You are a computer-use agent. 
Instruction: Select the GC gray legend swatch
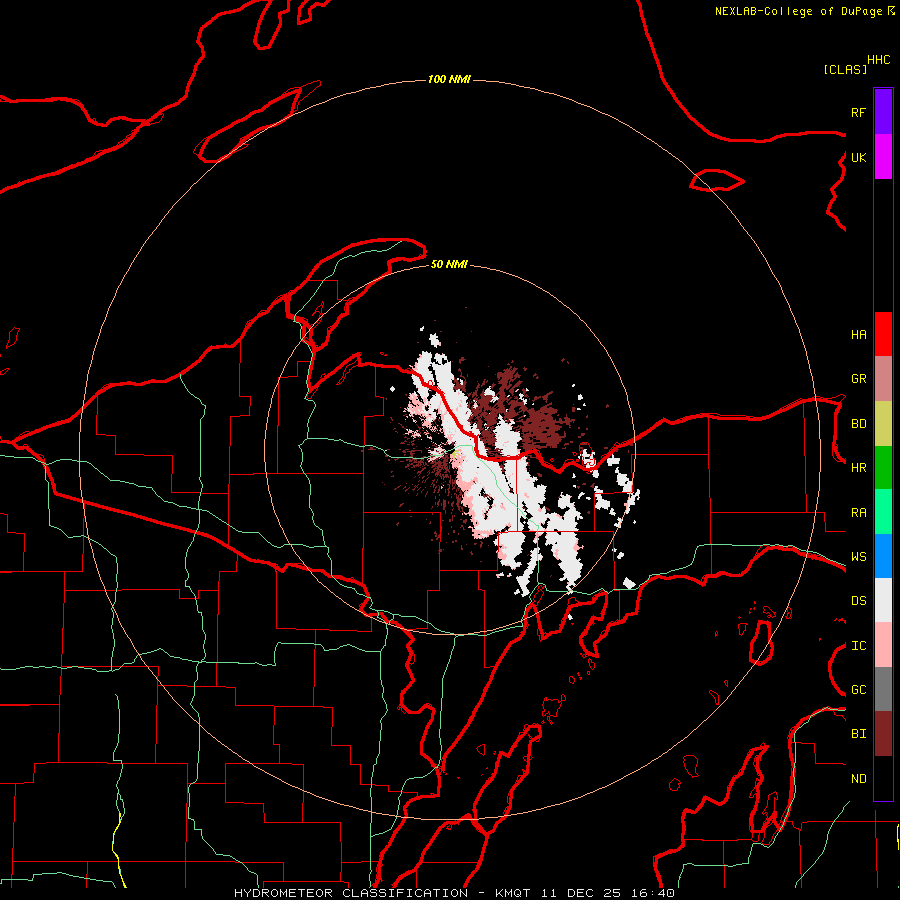(x=883, y=689)
